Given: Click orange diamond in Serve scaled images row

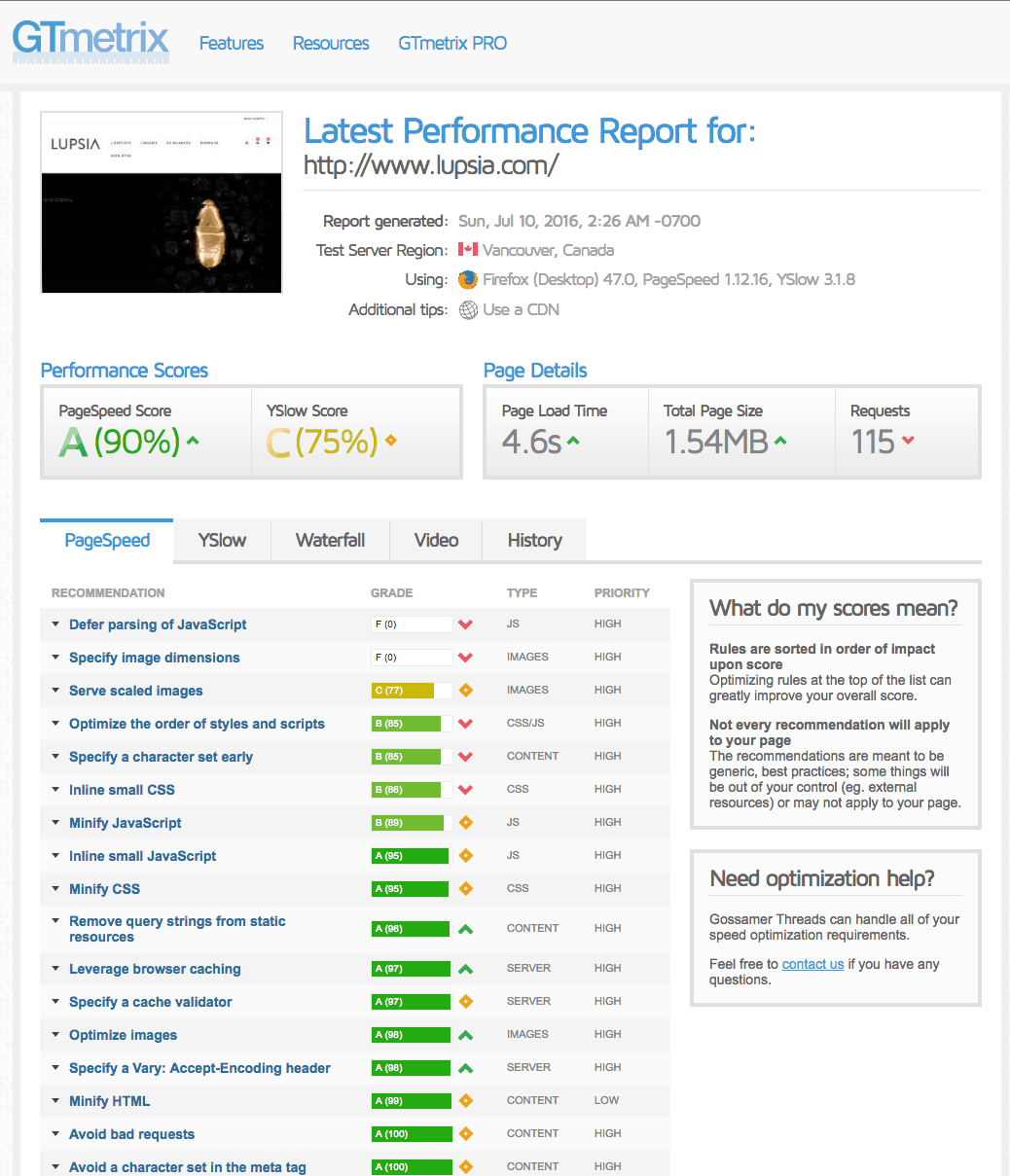Looking at the screenshot, I should click(x=465, y=691).
